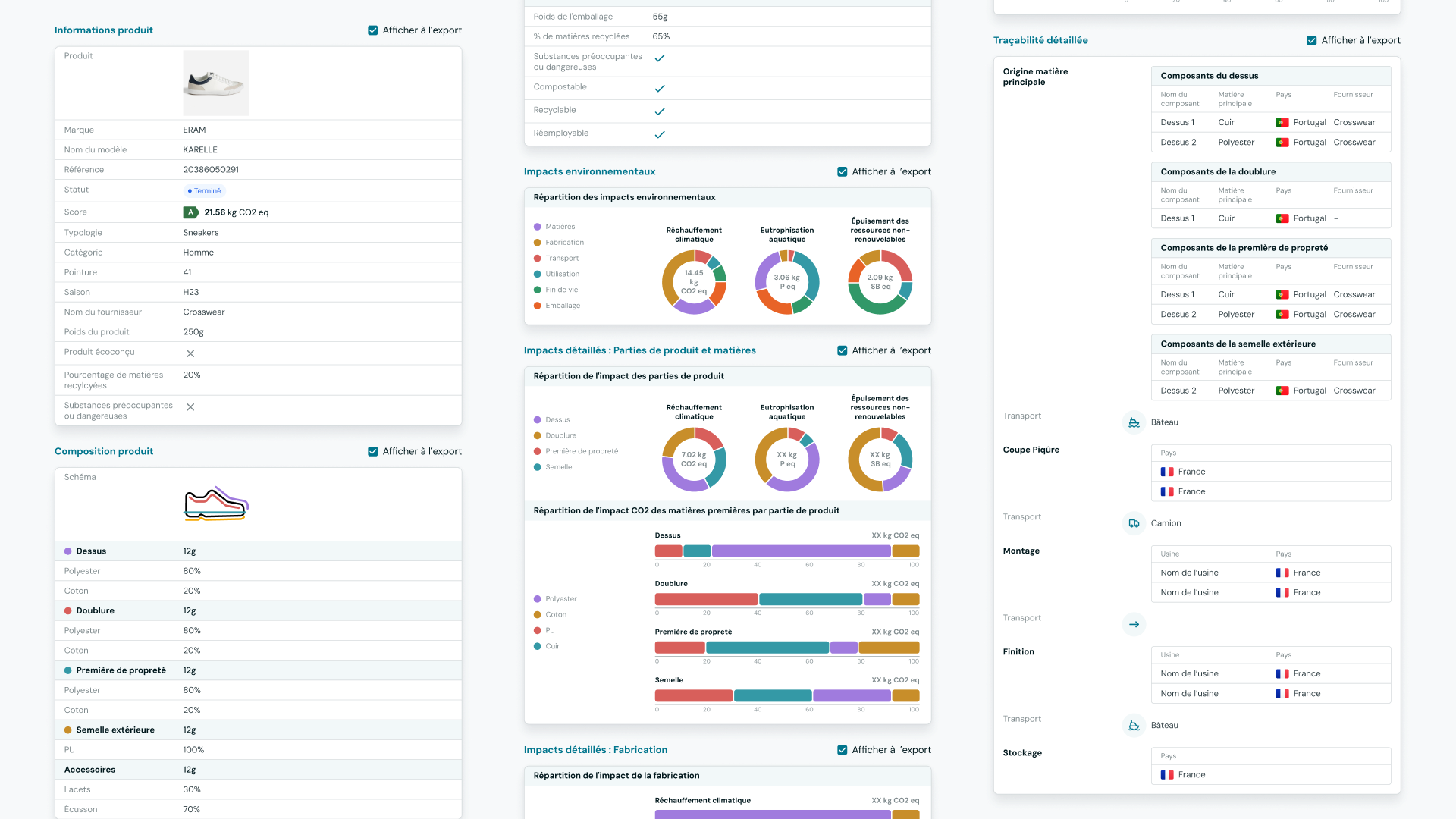
Task: Click the green 'A' score badge
Action: tap(190, 213)
